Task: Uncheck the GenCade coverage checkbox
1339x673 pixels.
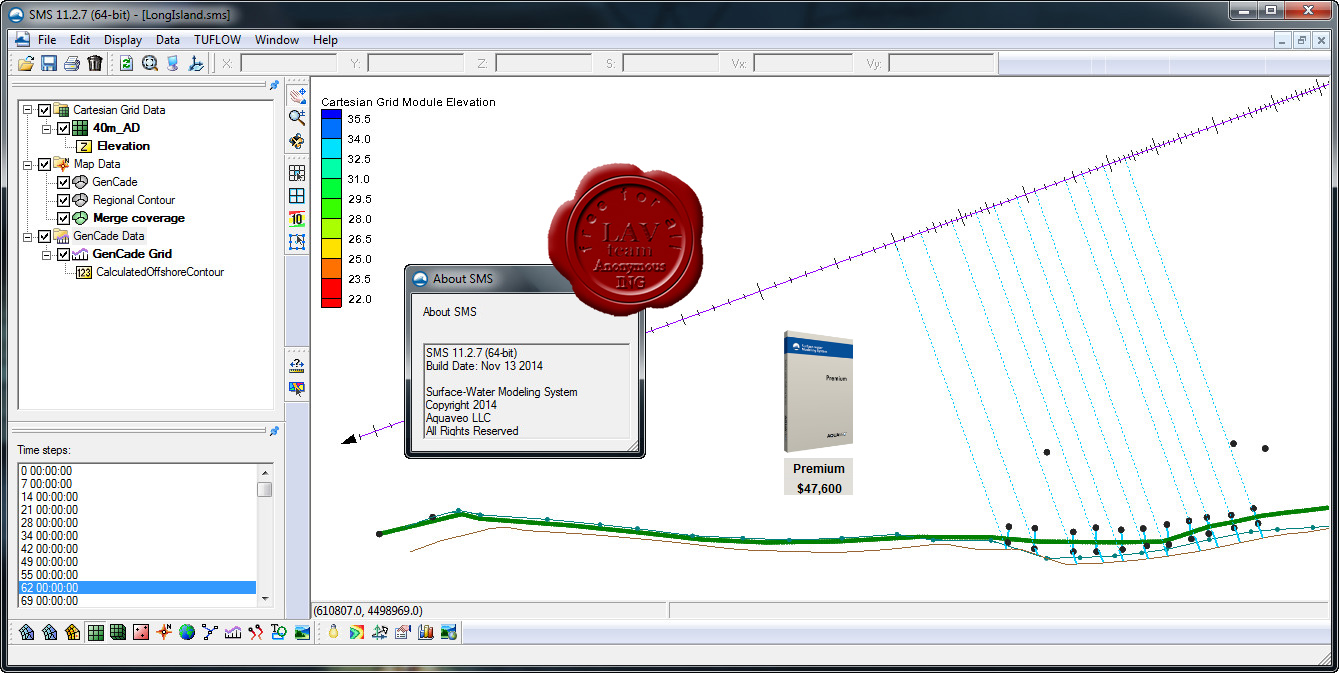Action: (63, 182)
